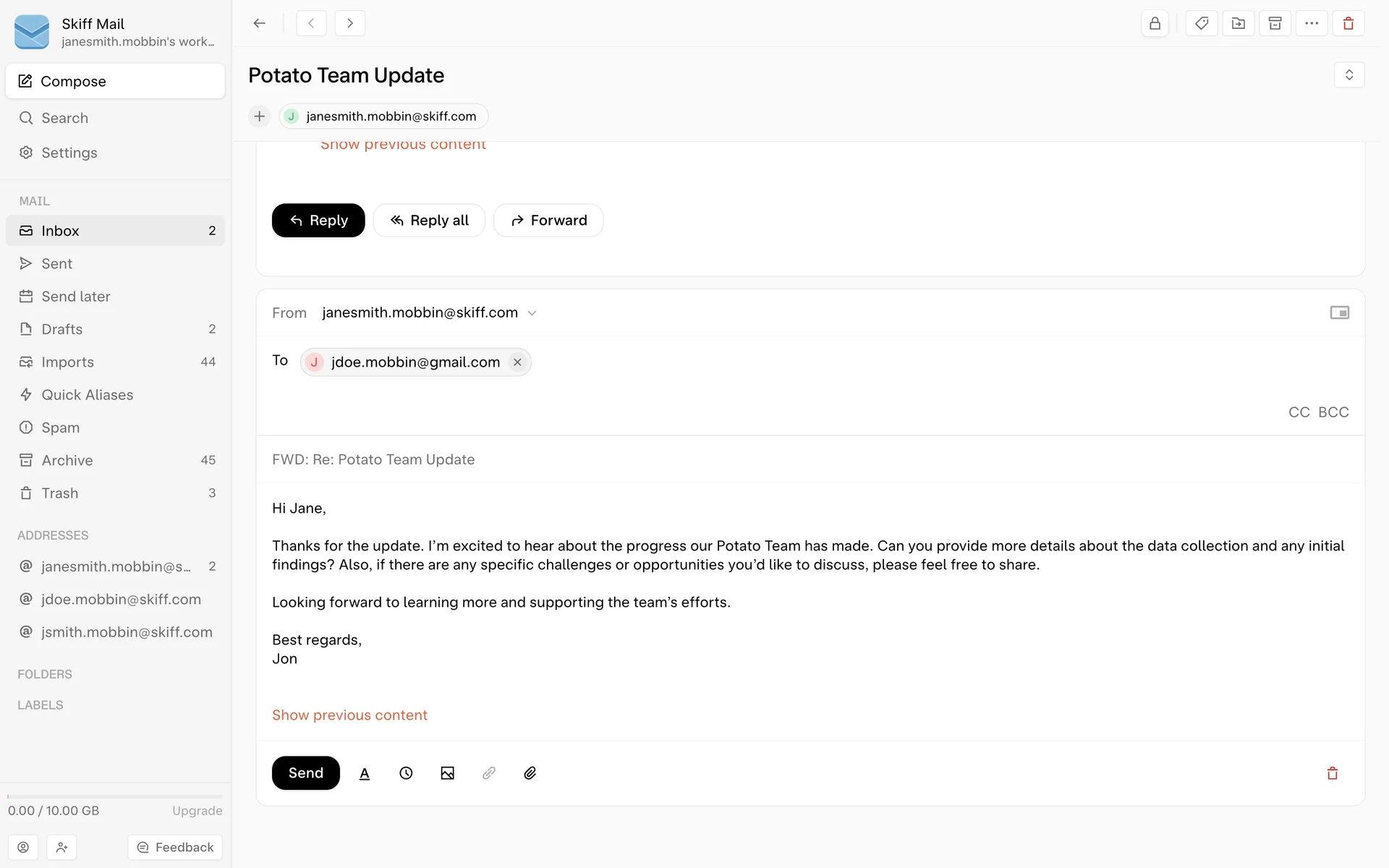
Task: Click the Send button
Action: click(x=305, y=773)
